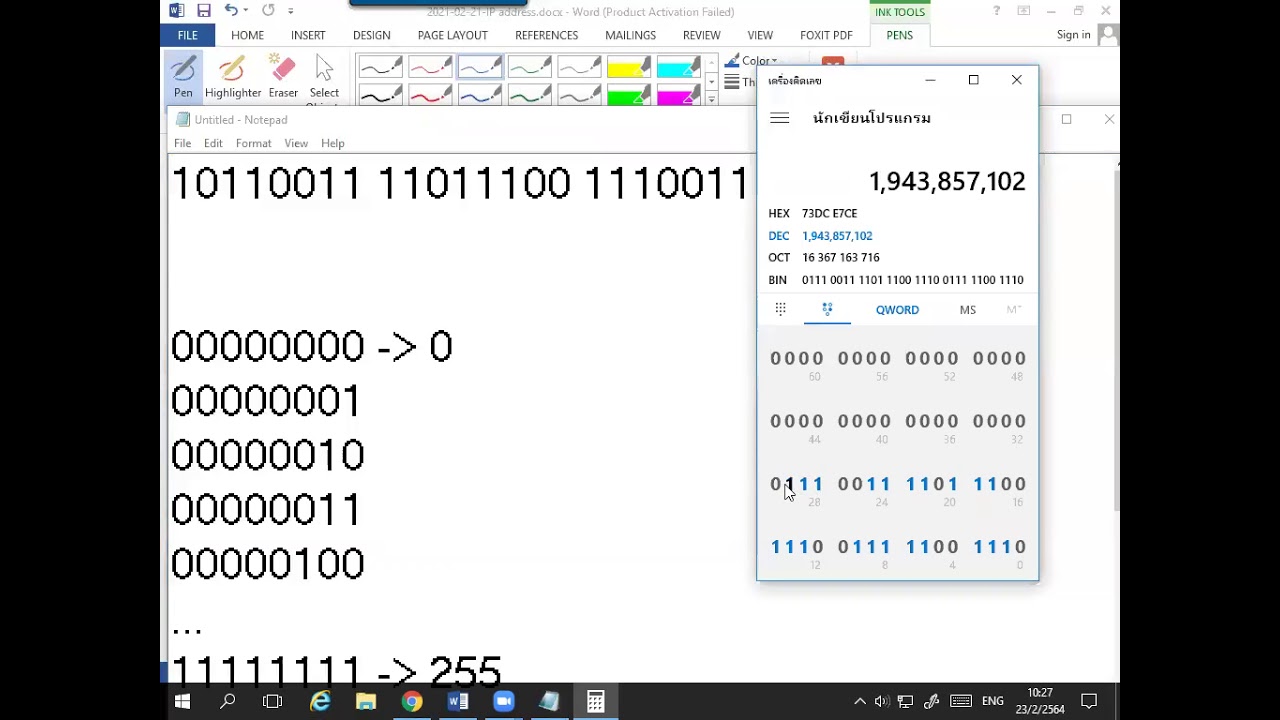Viewport: 1280px width, 720px height.
Task: Switch to the DESIGN ribbon tab
Action: tap(371, 35)
